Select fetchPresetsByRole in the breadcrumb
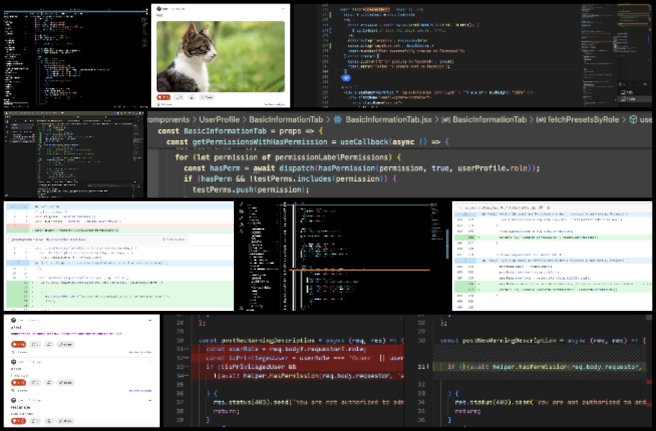 tap(583, 120)
